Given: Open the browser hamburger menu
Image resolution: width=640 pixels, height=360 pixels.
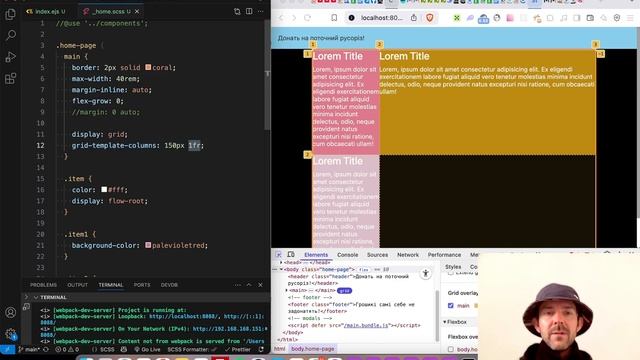Looking at the screenshot, I should coord(630,18).
